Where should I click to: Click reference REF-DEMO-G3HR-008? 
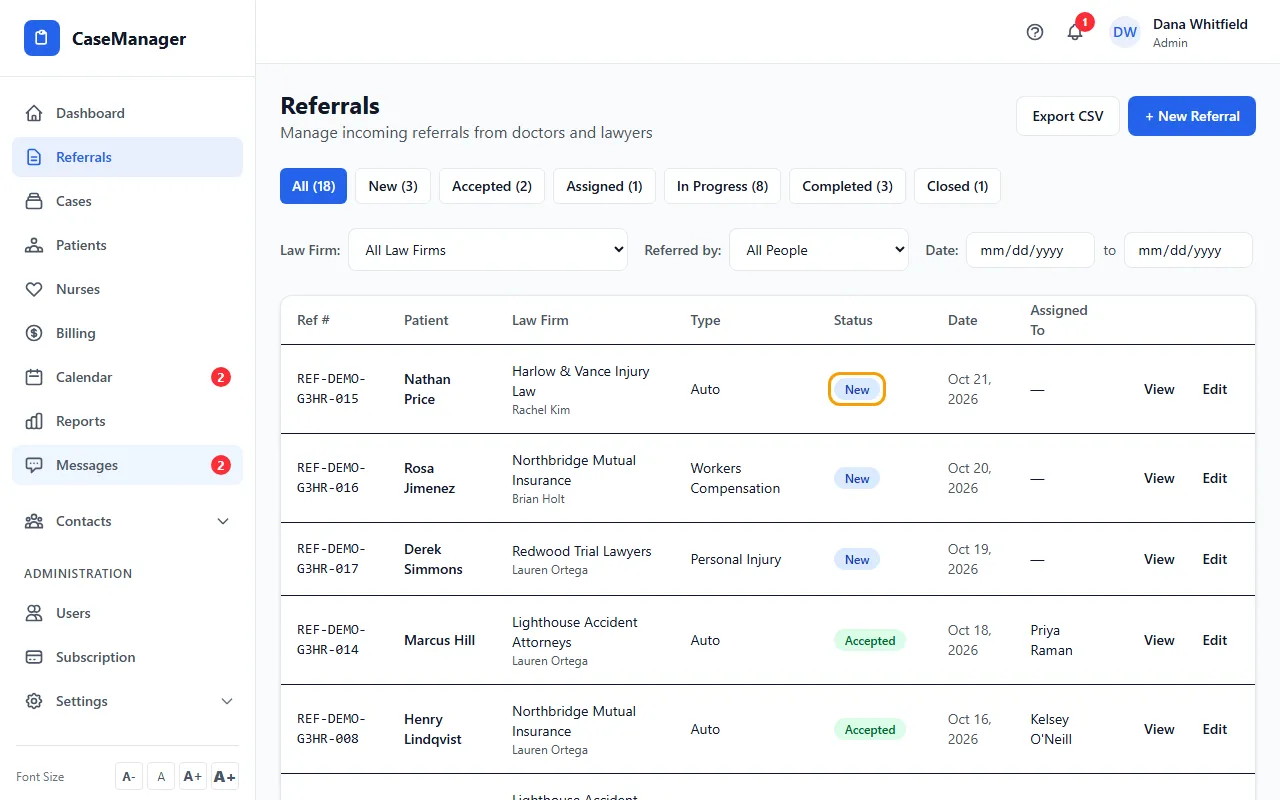coord(331,729)
